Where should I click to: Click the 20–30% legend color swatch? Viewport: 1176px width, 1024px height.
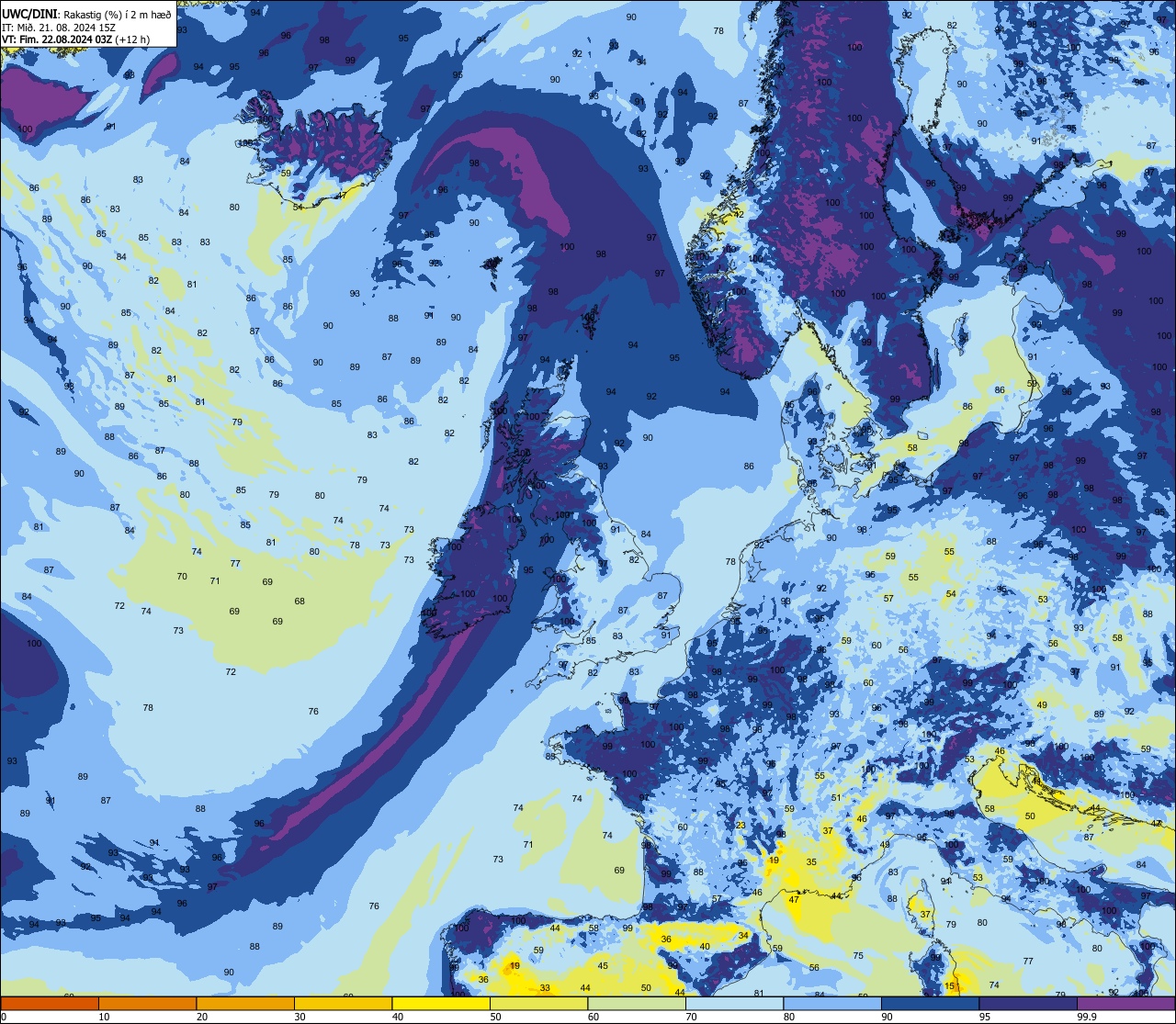pyautogui.click(x=245, y=1004)
